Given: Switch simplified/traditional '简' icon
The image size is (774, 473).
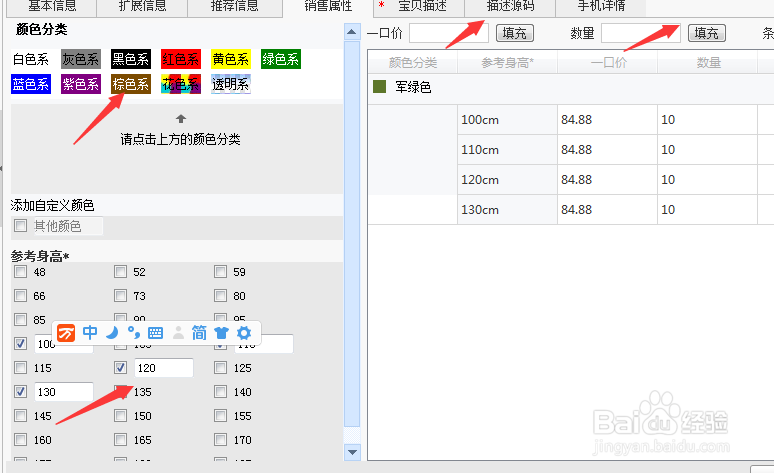Looking at the screenshot, I should (x=199, y=333).
